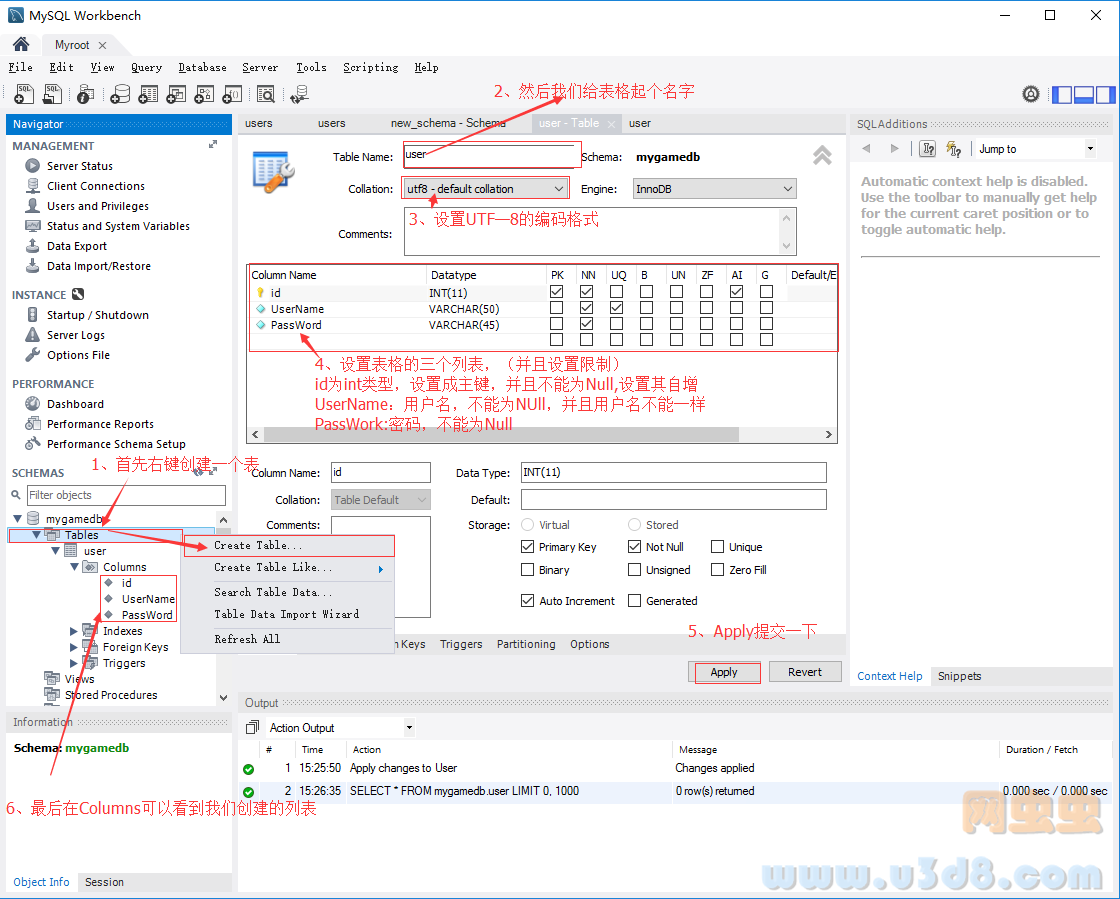Screen dimensions: 1120x899
Task: Open the Database menu
Action: point(202,67)
